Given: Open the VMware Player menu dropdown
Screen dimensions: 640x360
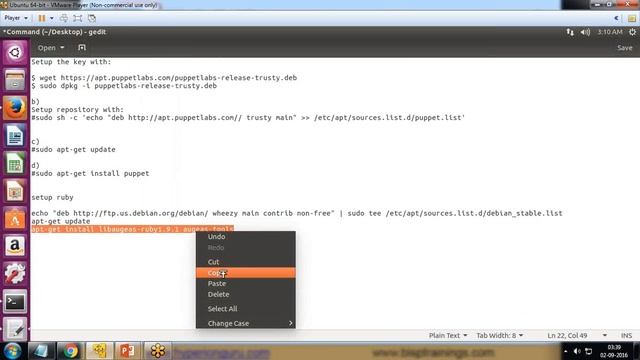Looking at the screenshot, I should (x=16, y=18).
